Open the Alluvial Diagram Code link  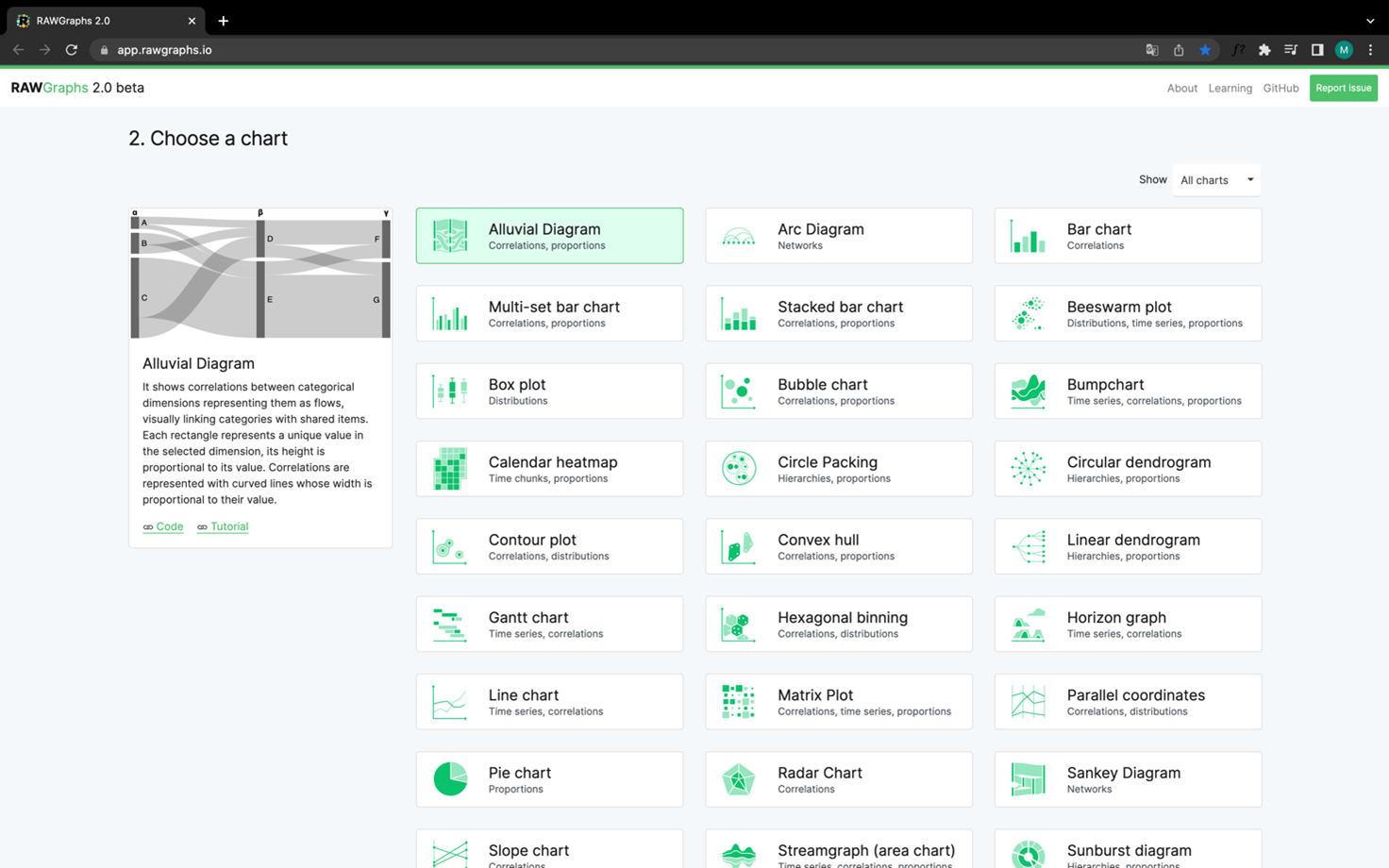(x=163, y=526)
